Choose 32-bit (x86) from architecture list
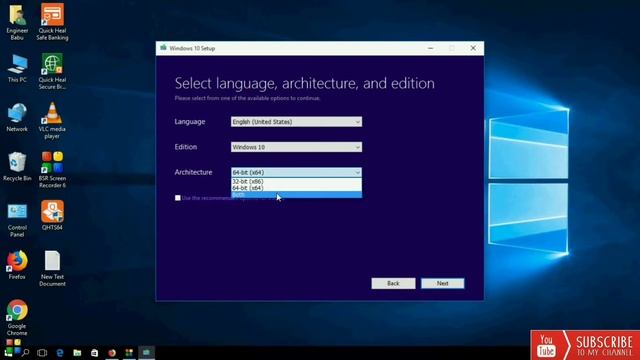The width and height of the screenshot is (640, 360). (x=296, y=181)
